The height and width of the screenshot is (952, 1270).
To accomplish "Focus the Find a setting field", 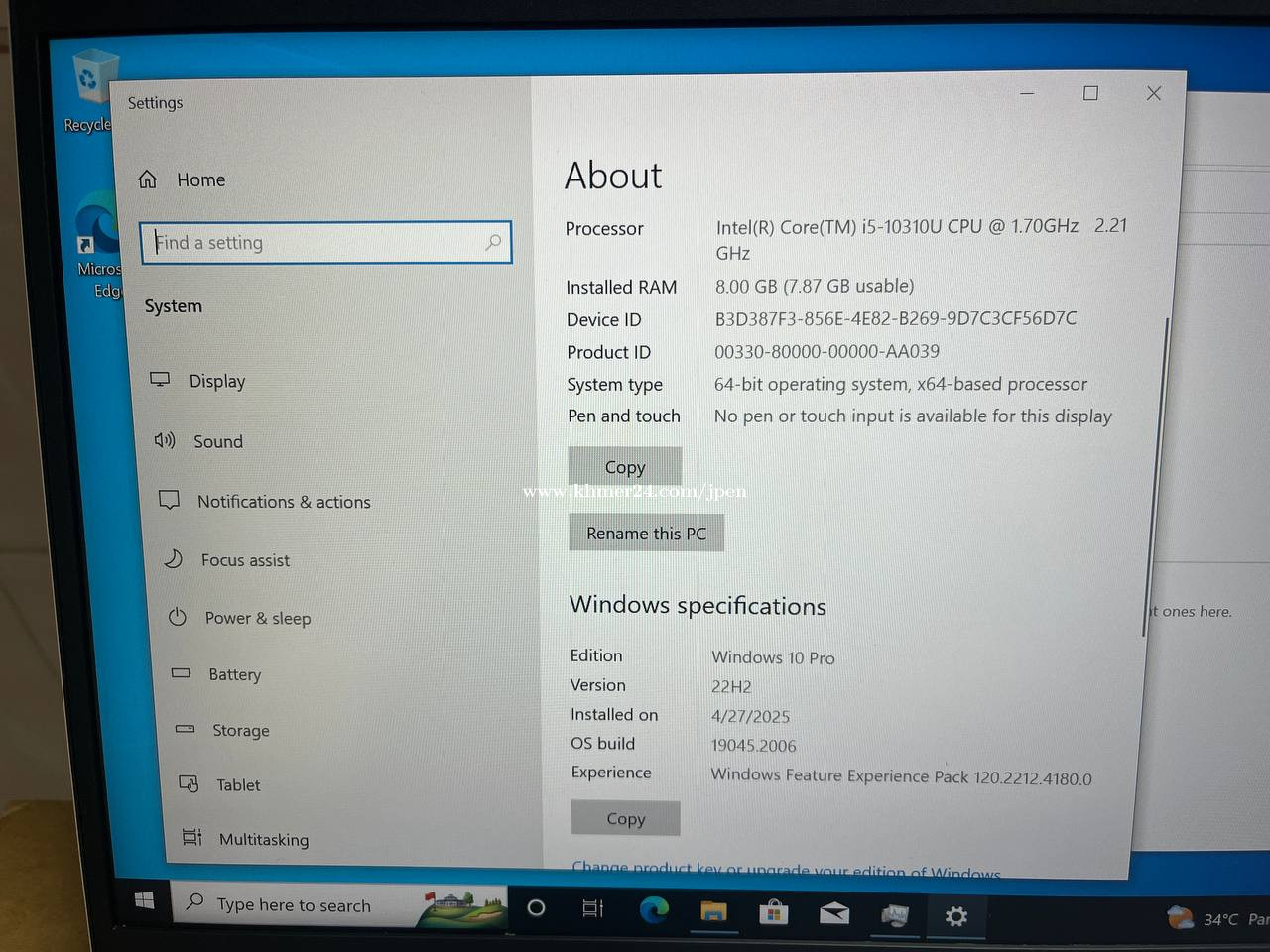I will [325, 243].
